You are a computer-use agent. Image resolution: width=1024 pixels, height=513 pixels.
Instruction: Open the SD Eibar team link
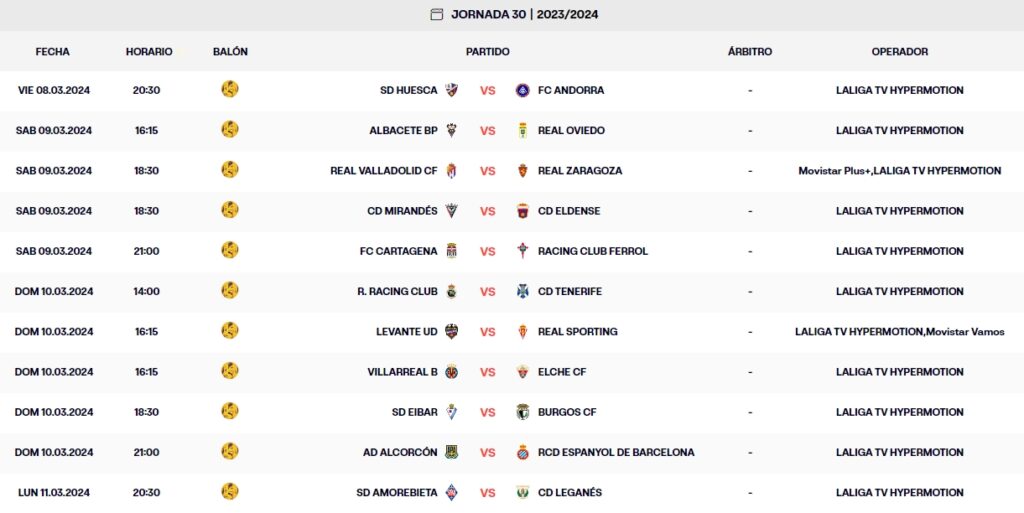pos(414,412)
